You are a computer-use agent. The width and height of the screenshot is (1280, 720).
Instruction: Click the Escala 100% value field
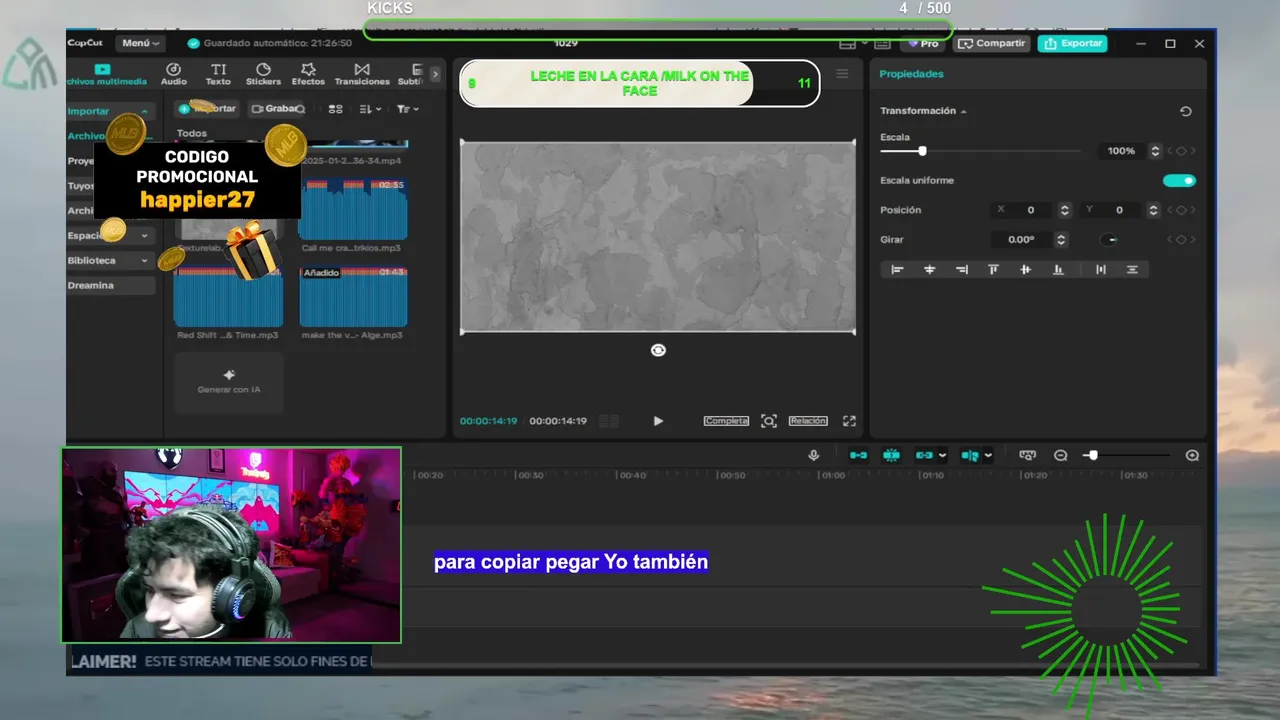click(1123, 151)
